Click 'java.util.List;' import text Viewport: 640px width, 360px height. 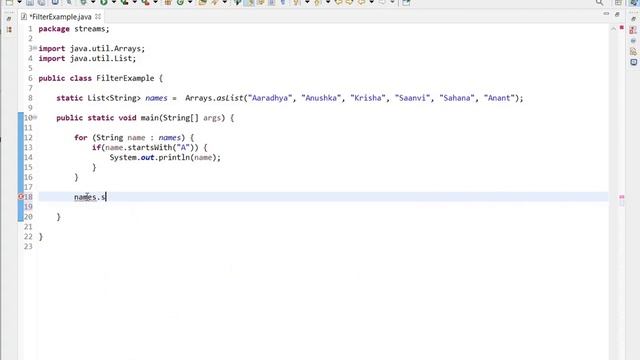tap(103, 58)
